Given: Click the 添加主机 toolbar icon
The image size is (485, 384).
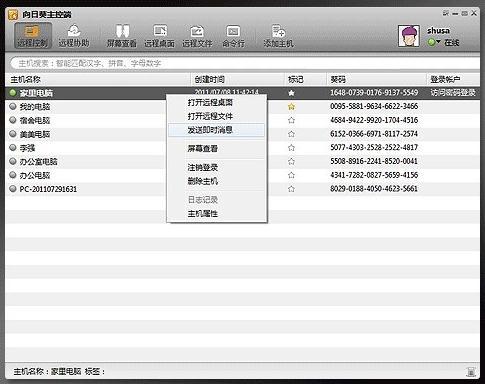Looking at the screenshot, I should [x=278, y=36].
